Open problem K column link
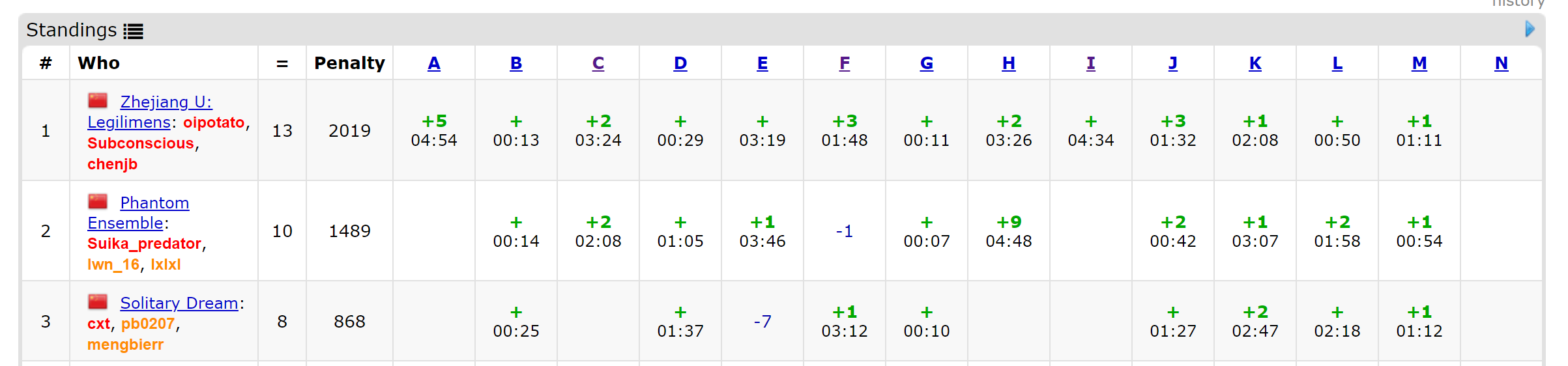Screen dimensions: 1568x366 pyautogui.click(x=1255, y=63)
